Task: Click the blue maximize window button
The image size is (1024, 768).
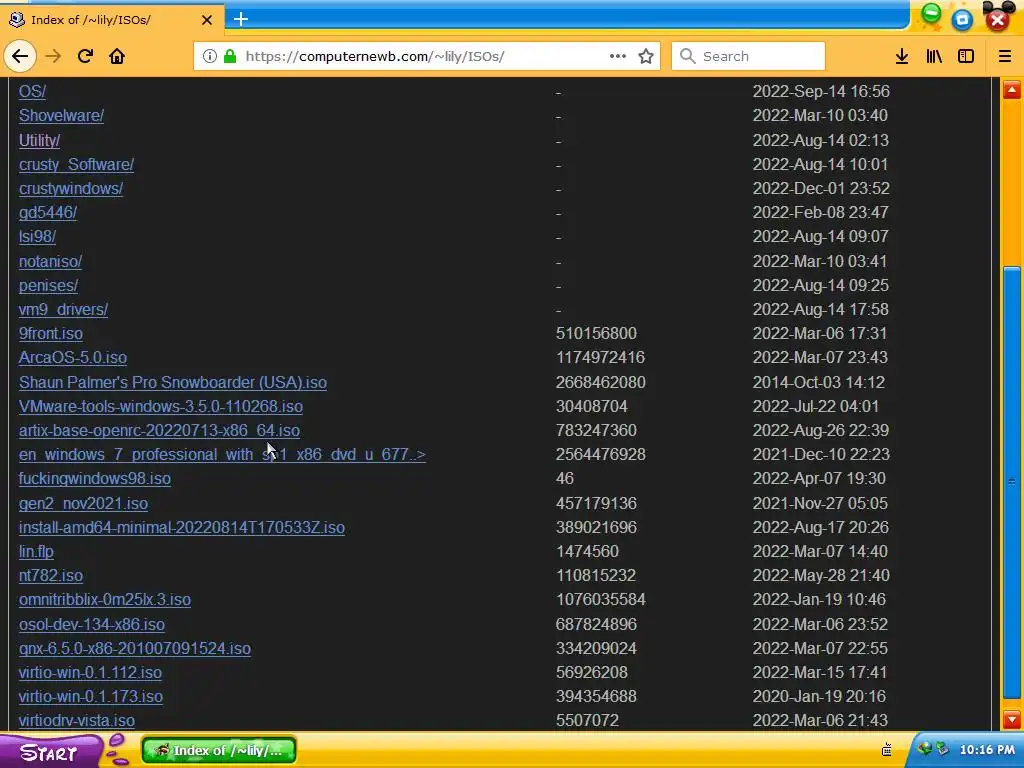Action: tap(962, 20)
